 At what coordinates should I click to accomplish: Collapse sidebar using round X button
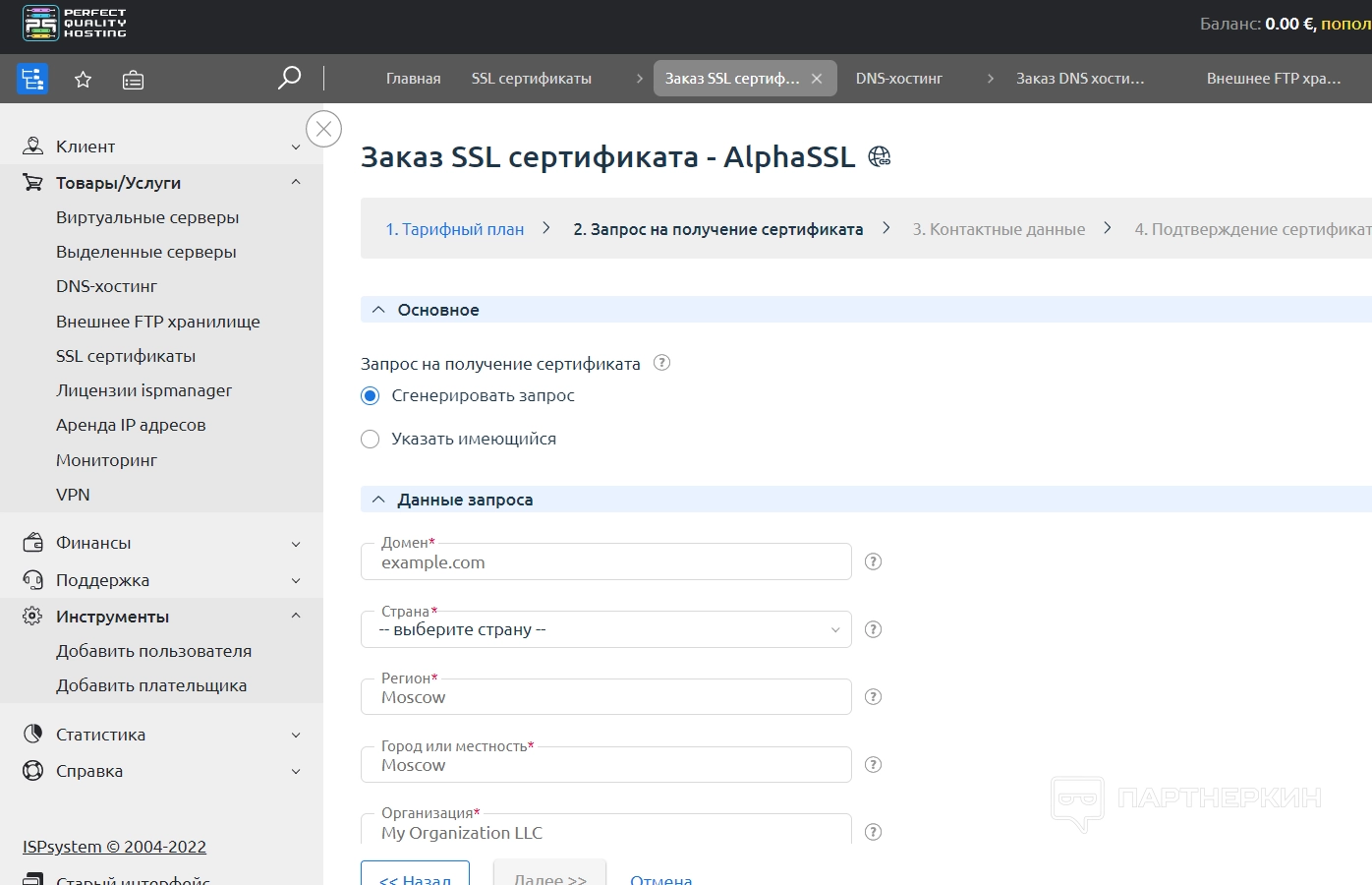pos(324,129)
